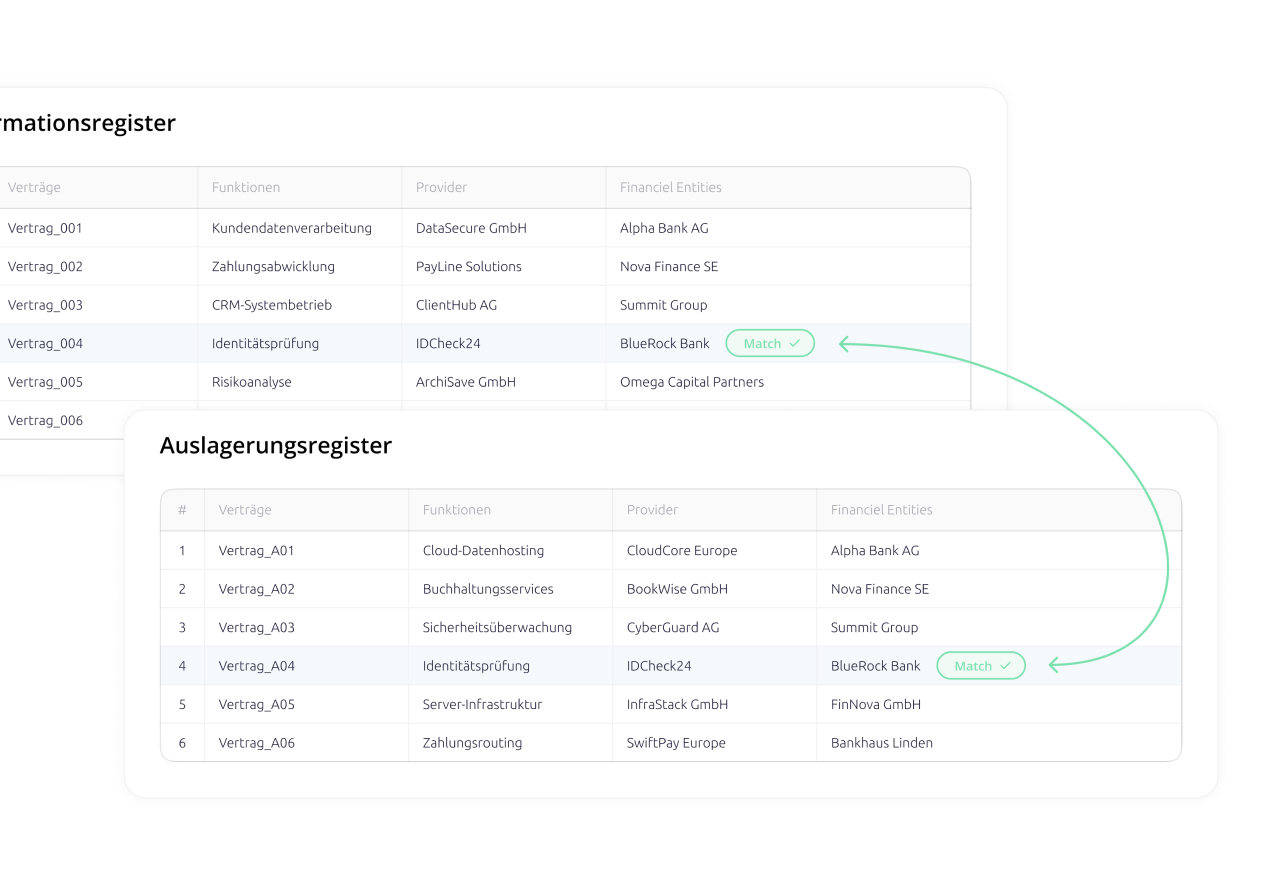The image size is (1272, 876).
Task: Click the Match badge in the Vertrag_A04 row
Action: (x=981, y=666)
